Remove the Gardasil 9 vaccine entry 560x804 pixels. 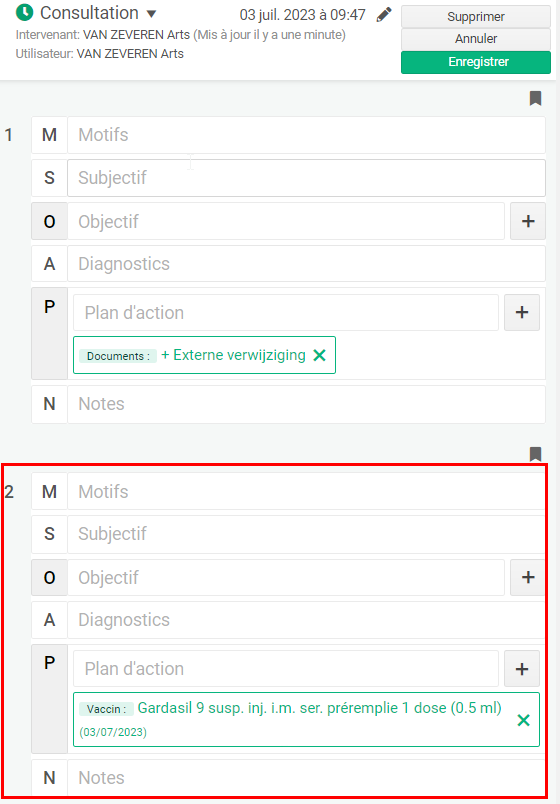click(524, 720)
